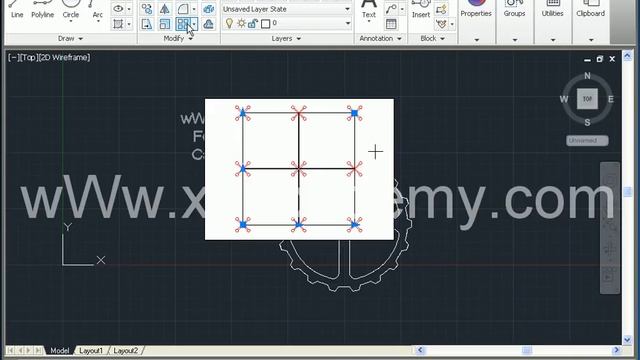640x360 pixels.
Task: Click the viewport [-] control label
Action: [13, 58]
